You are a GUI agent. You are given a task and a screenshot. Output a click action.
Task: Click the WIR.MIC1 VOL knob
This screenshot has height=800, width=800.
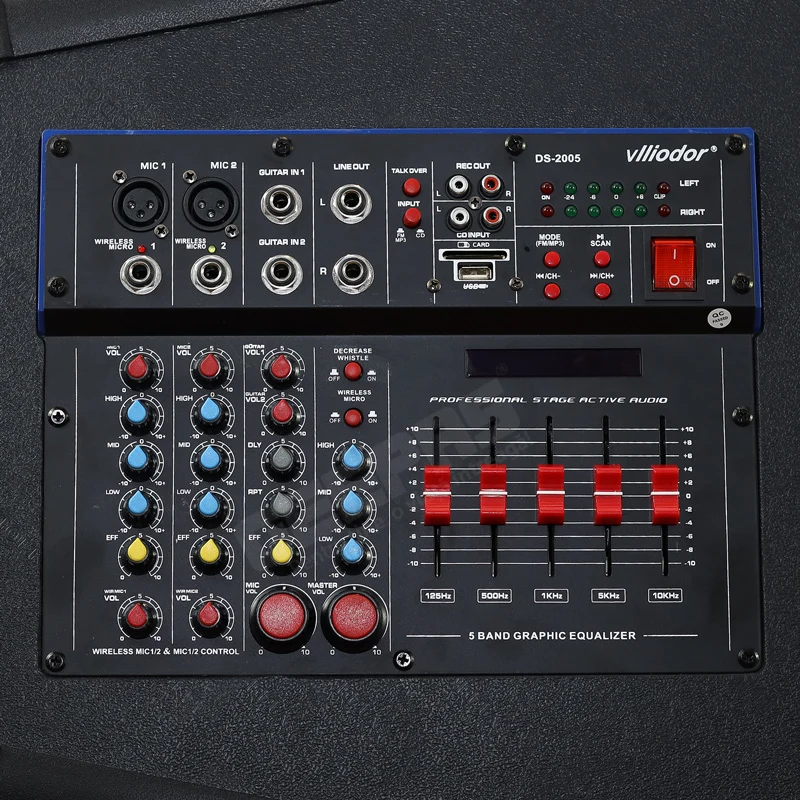[x=138, y=616]
